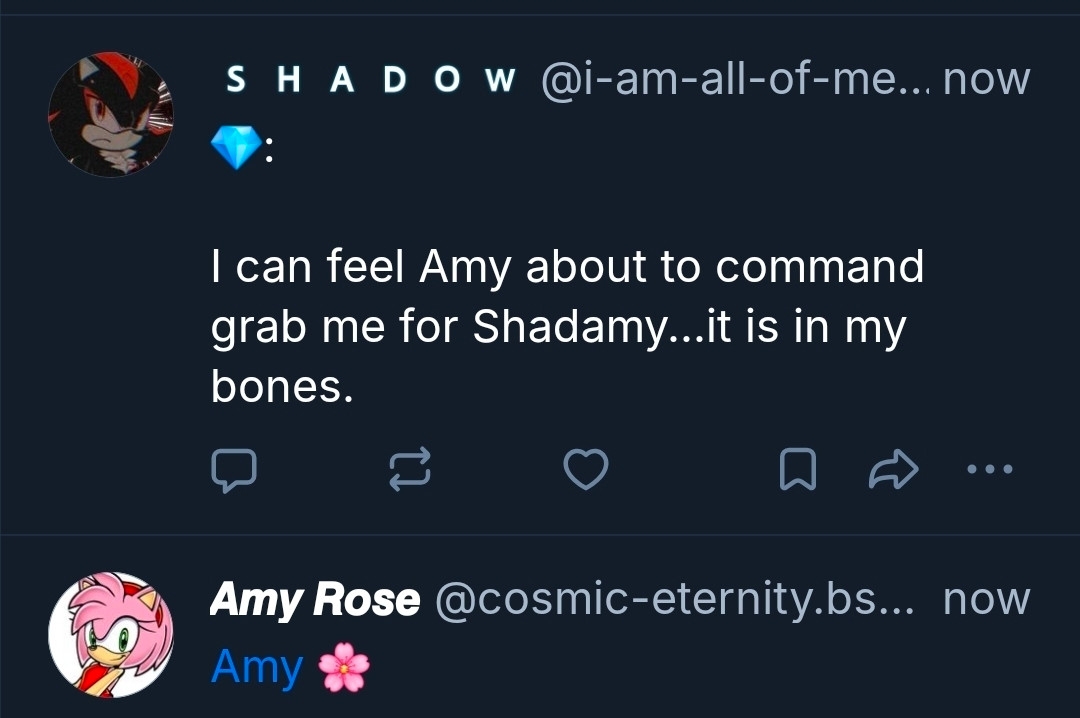1080x718 pixels.
Task: Like Shadow's post with the heart
Action: (586, 470)
